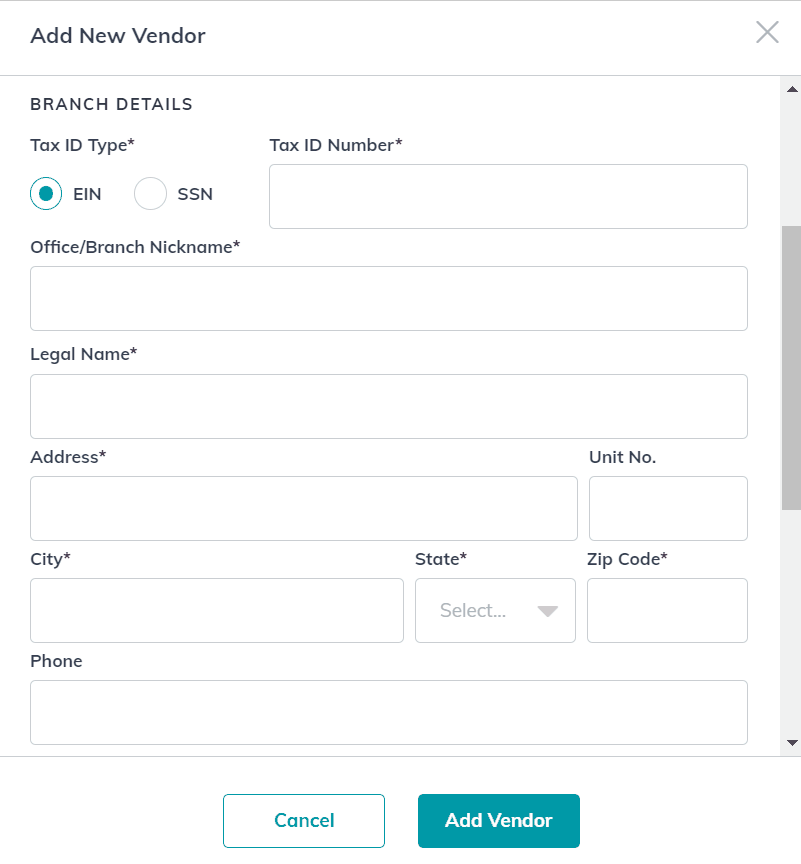Click the Address input field
Image resolution: width=801 pixels, height=864 pixels.
coord(304,509)
